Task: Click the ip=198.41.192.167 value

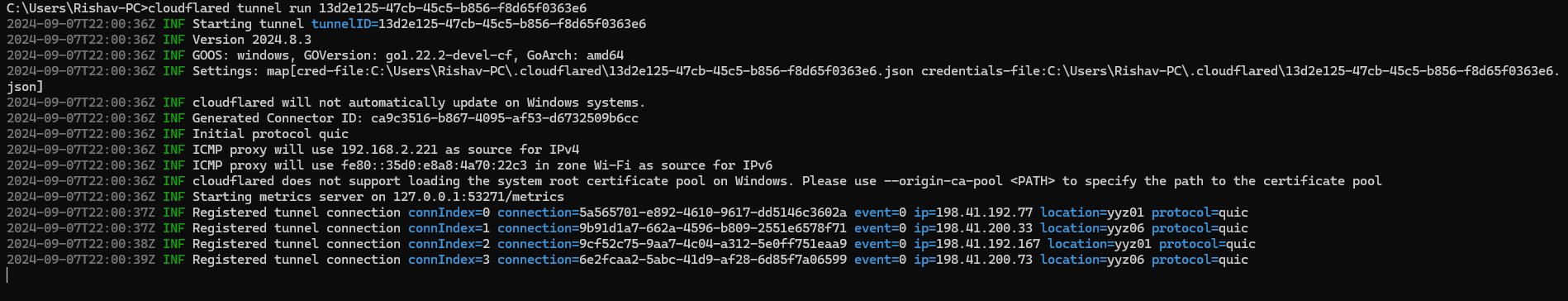Action: (x=977, y=244)
